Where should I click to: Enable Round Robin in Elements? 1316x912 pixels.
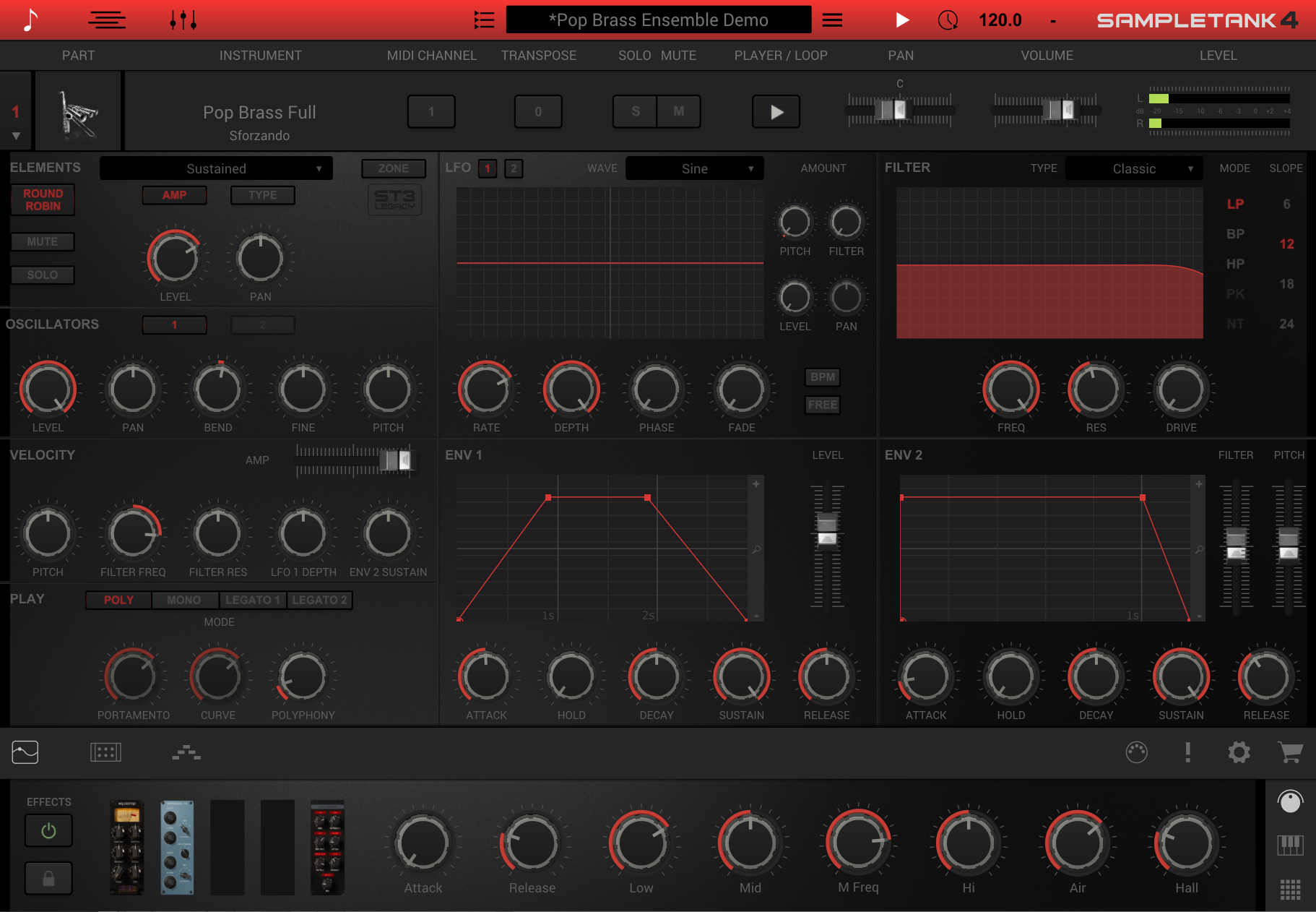43,199
